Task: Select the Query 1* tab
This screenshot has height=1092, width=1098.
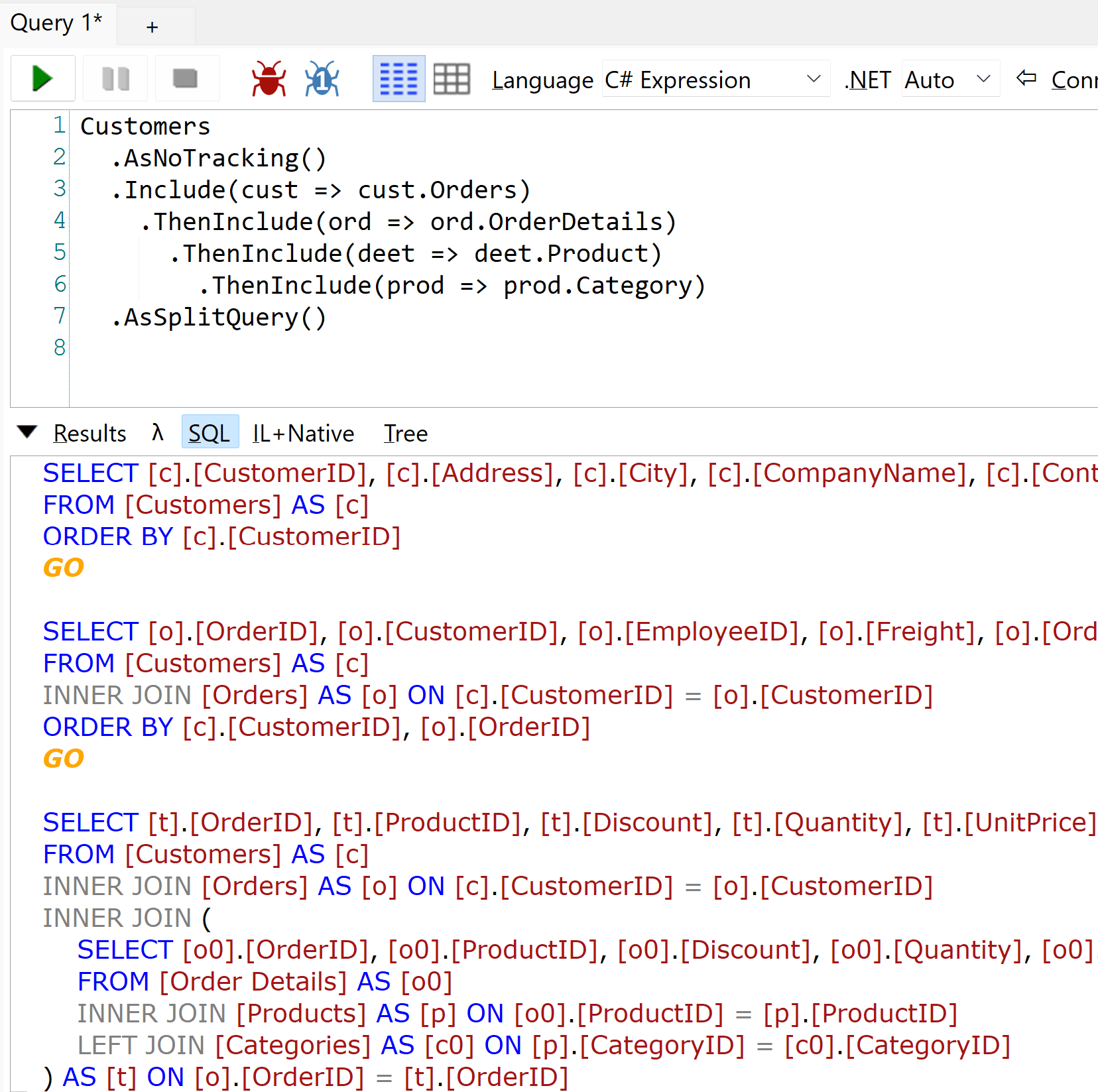Action: click(x=57, y=23)
